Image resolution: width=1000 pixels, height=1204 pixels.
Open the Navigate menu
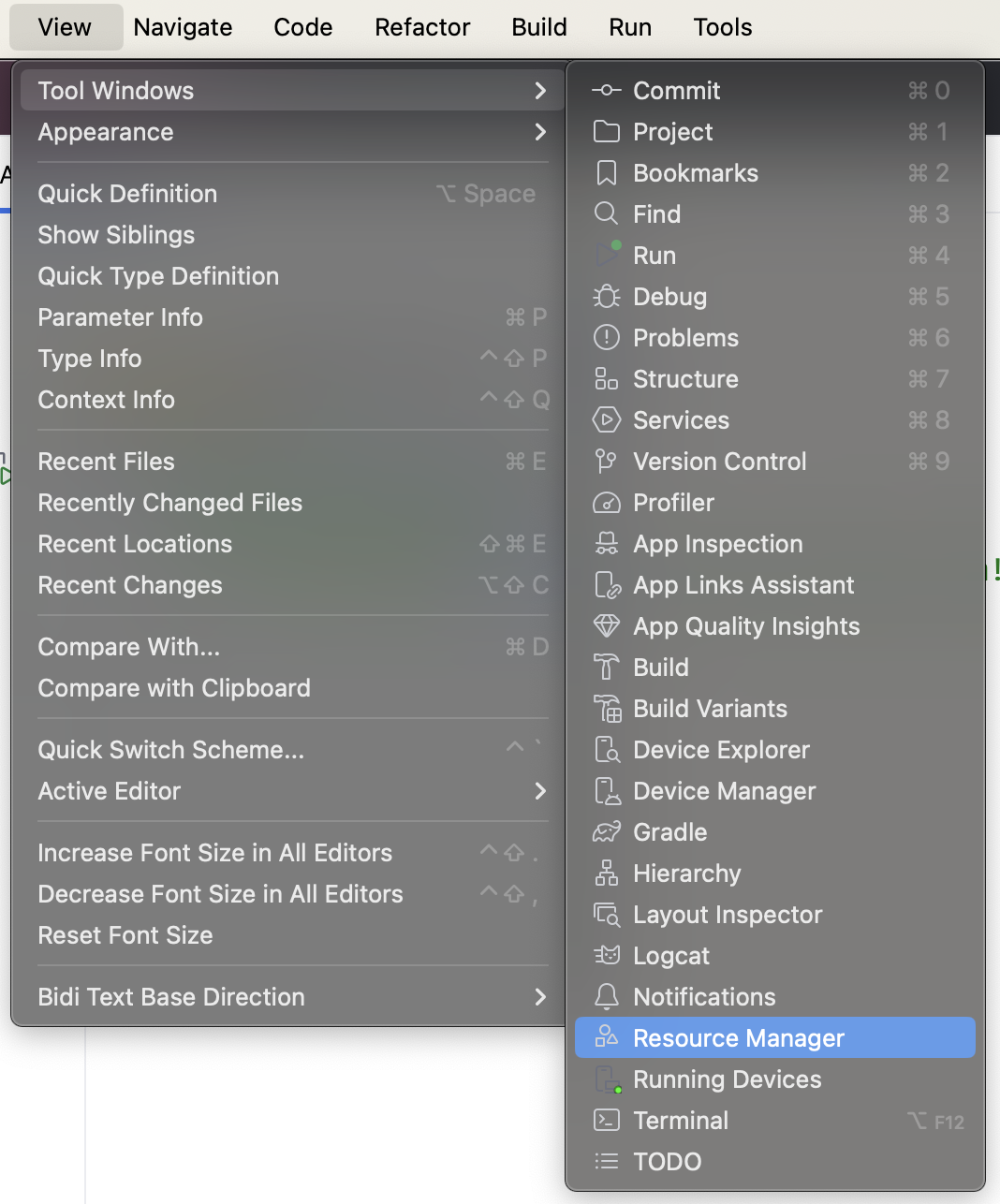tap(183, 27)
